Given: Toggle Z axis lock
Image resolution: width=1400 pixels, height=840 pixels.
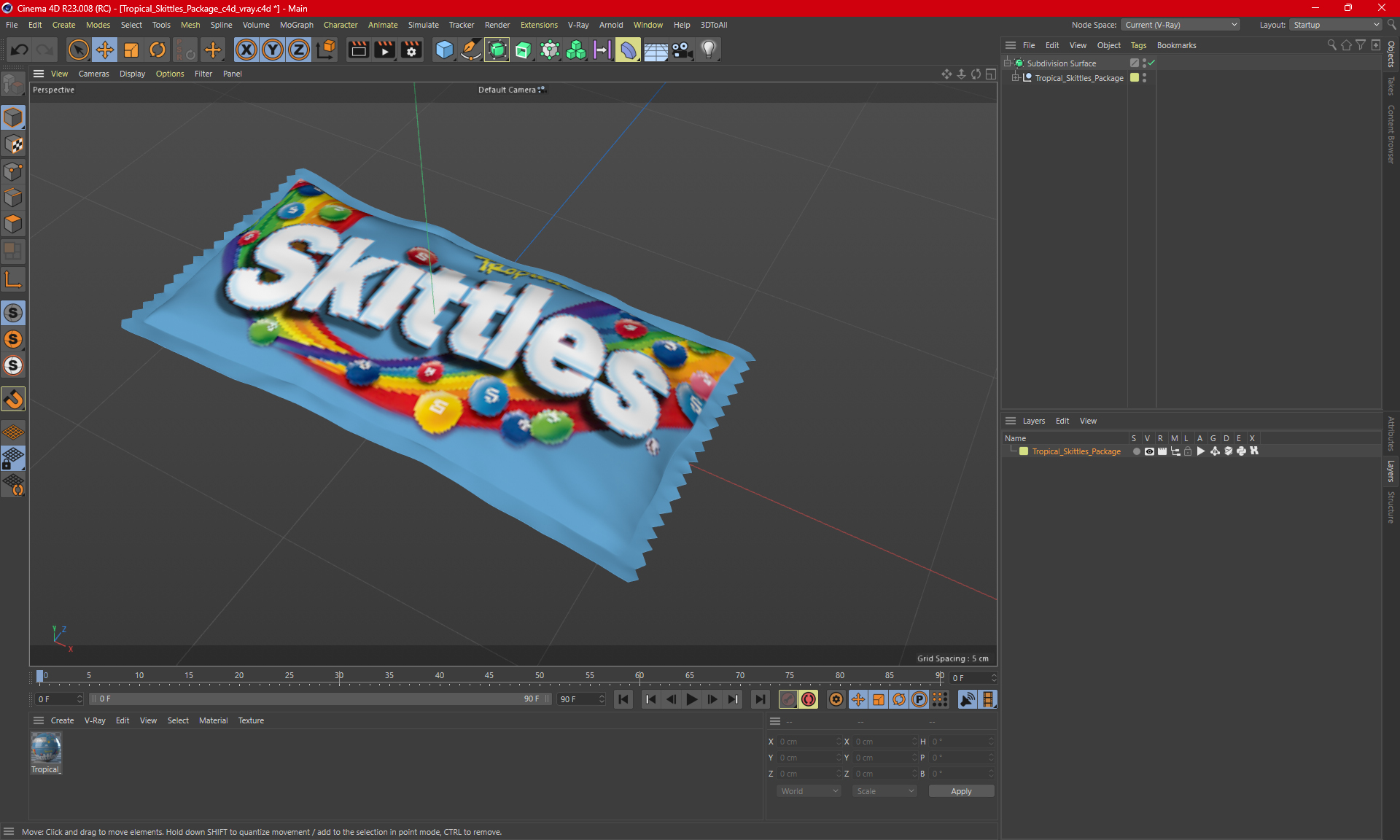Looking at the screenshot, I should tap(299, 50).
